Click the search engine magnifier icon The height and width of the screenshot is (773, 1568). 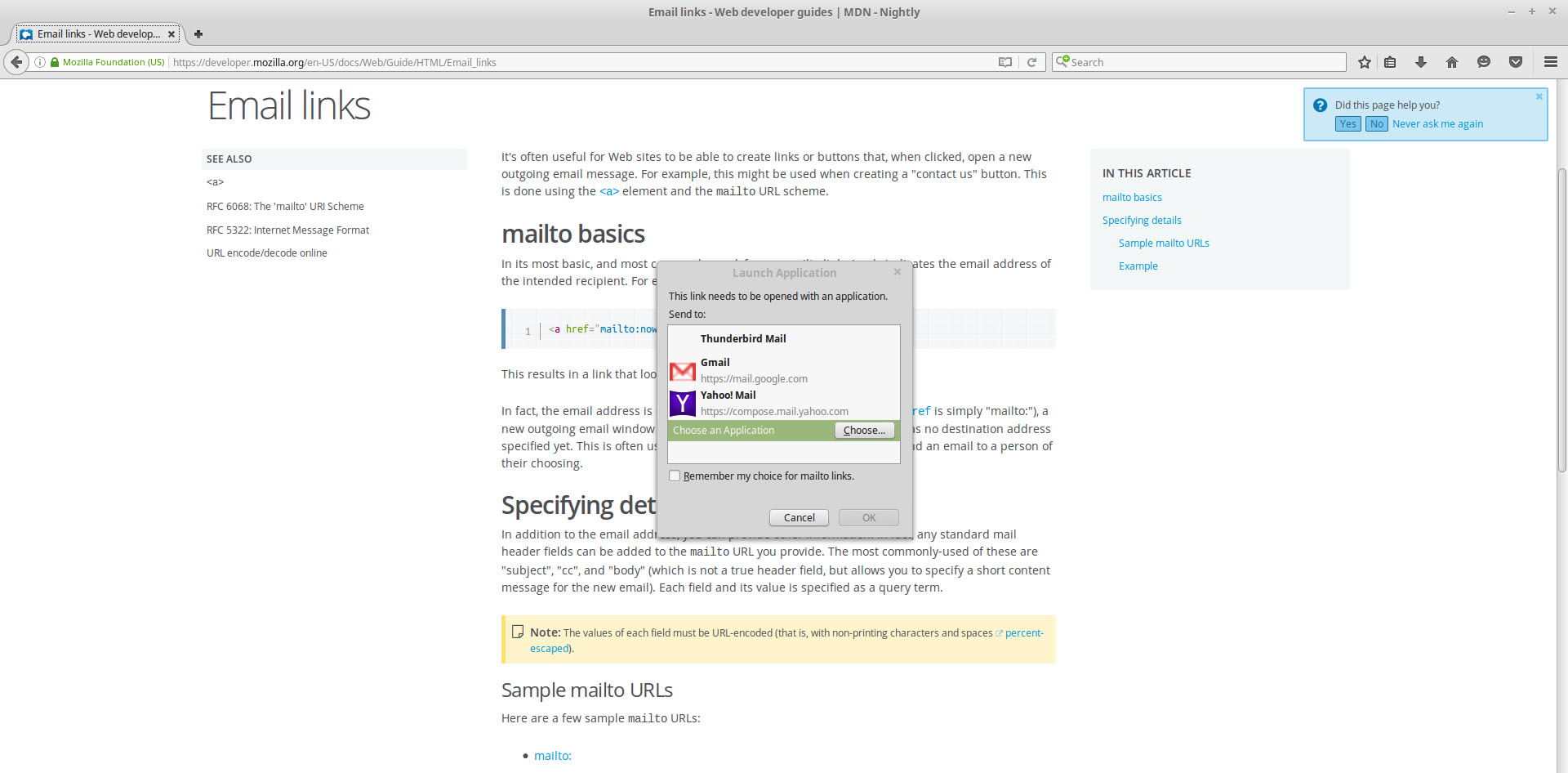1062,61
